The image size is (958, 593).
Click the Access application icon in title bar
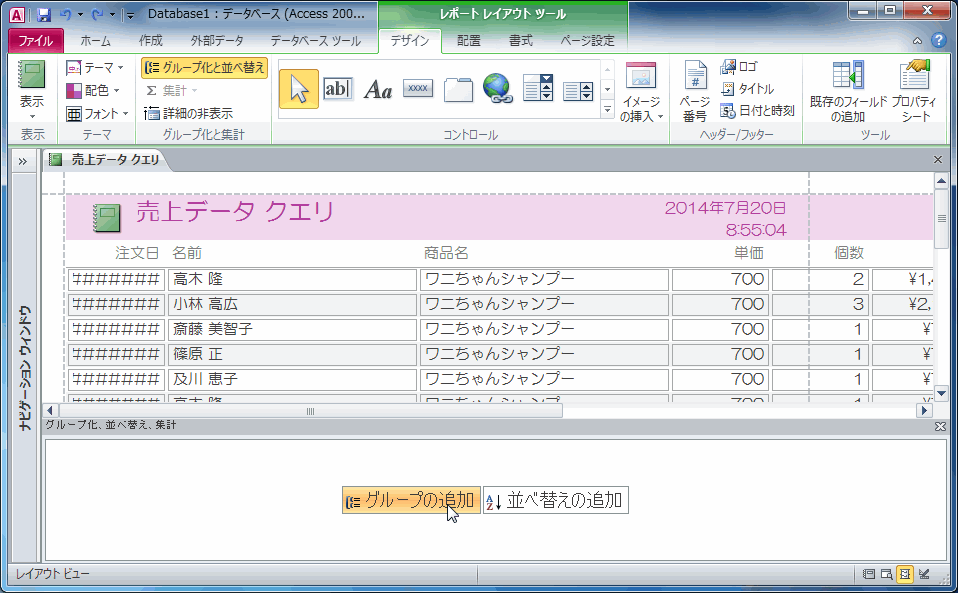[17, 14]
